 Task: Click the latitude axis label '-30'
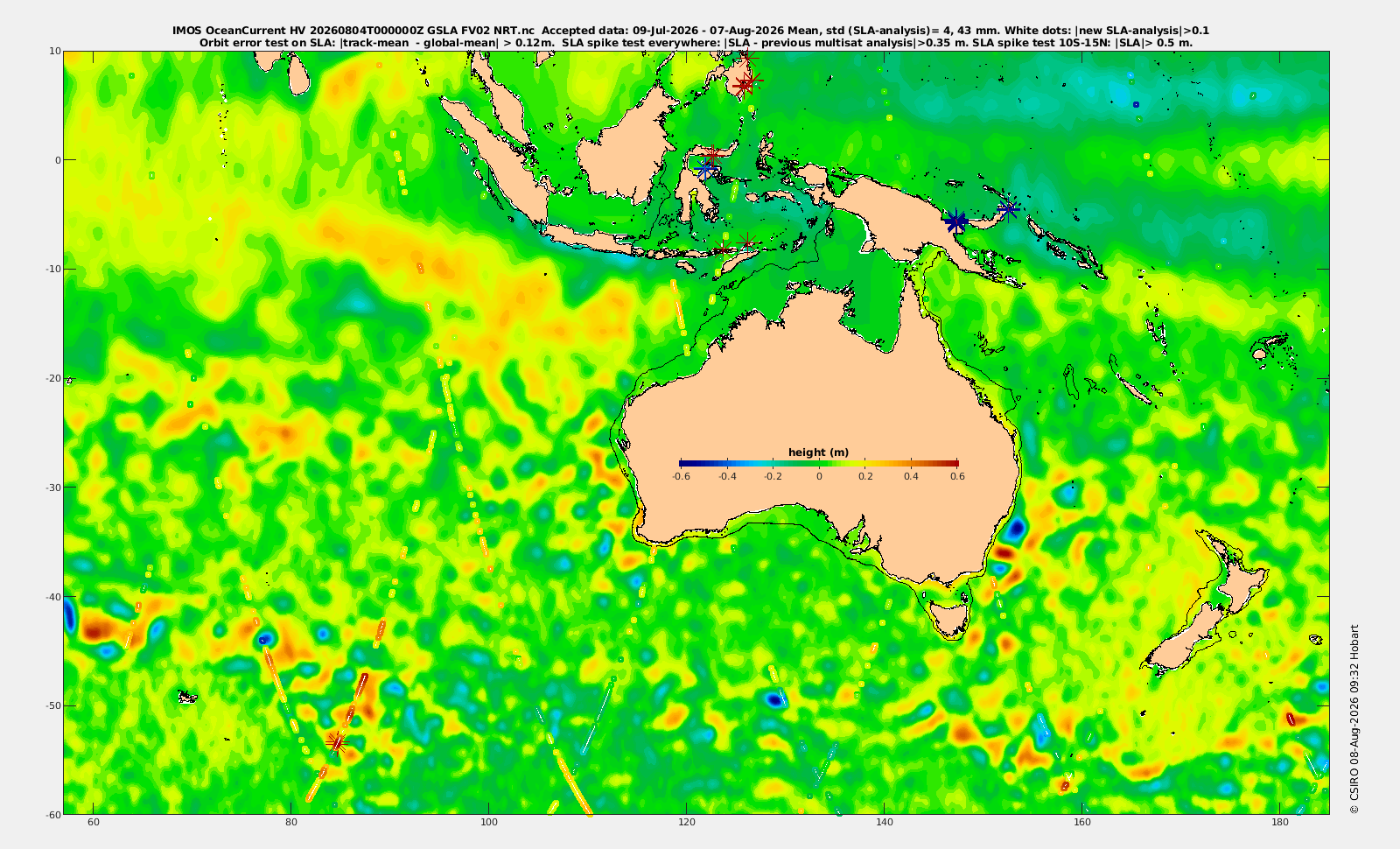click(52, 487)
